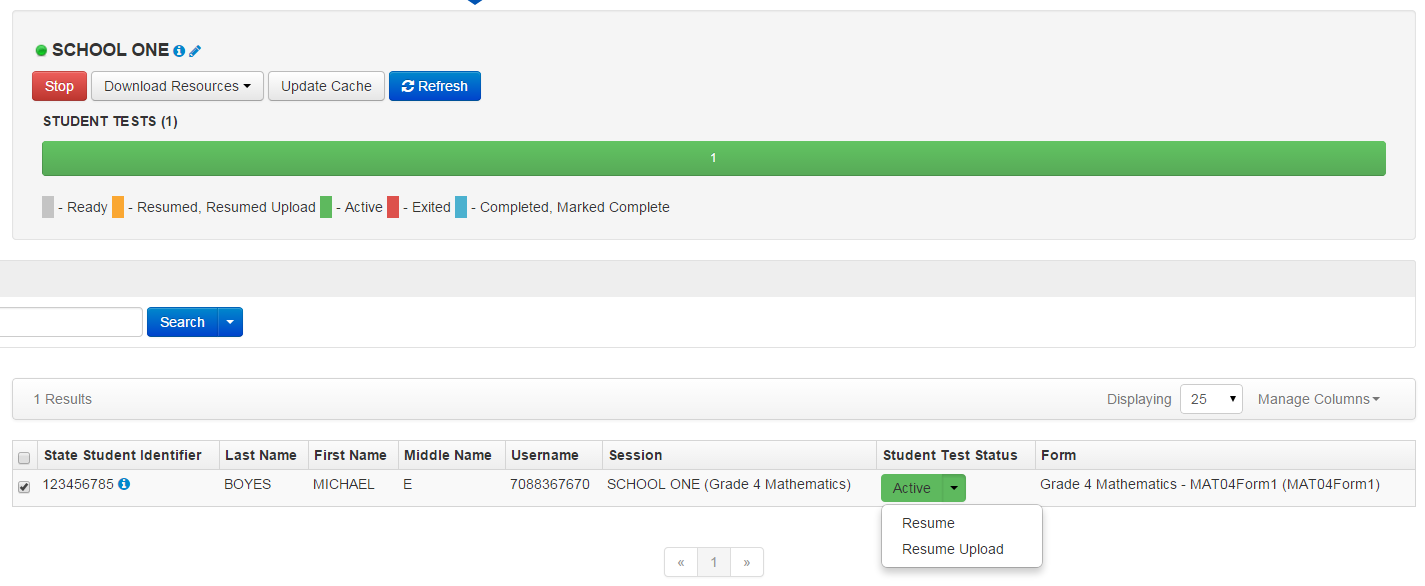This screenshot has width=1425, height=586.
Task: Click the info icon beside SCHOOL ONE
Action: (x=179, y=51)
